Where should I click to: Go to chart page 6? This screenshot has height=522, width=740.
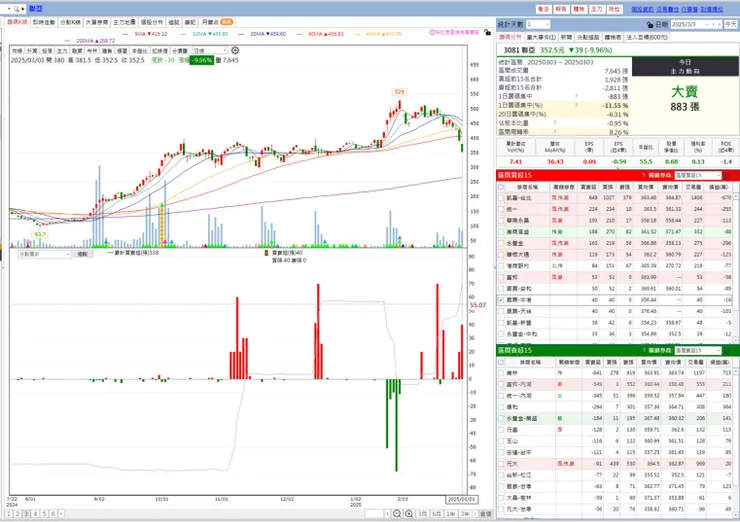tap(53, 514)
